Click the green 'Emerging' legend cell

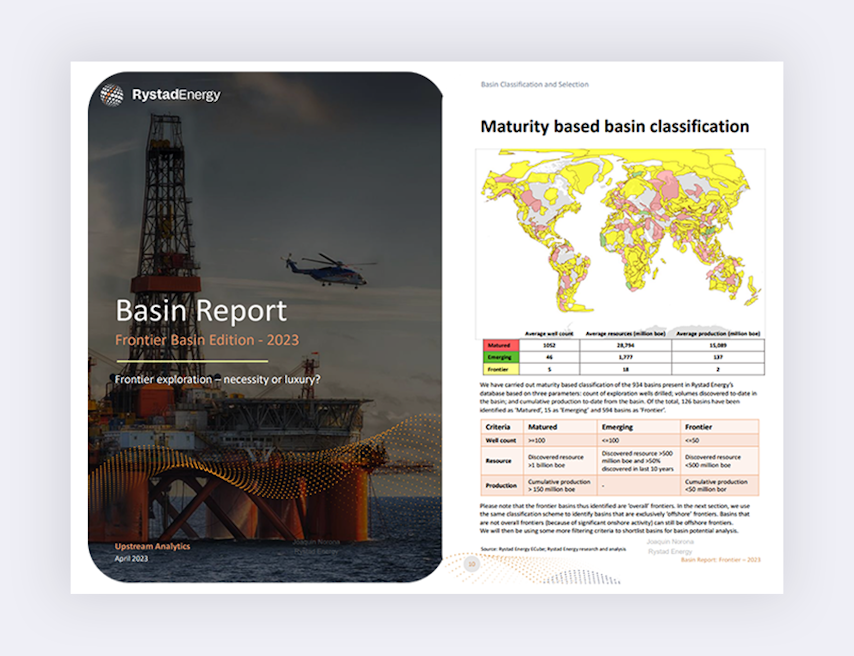501,357
